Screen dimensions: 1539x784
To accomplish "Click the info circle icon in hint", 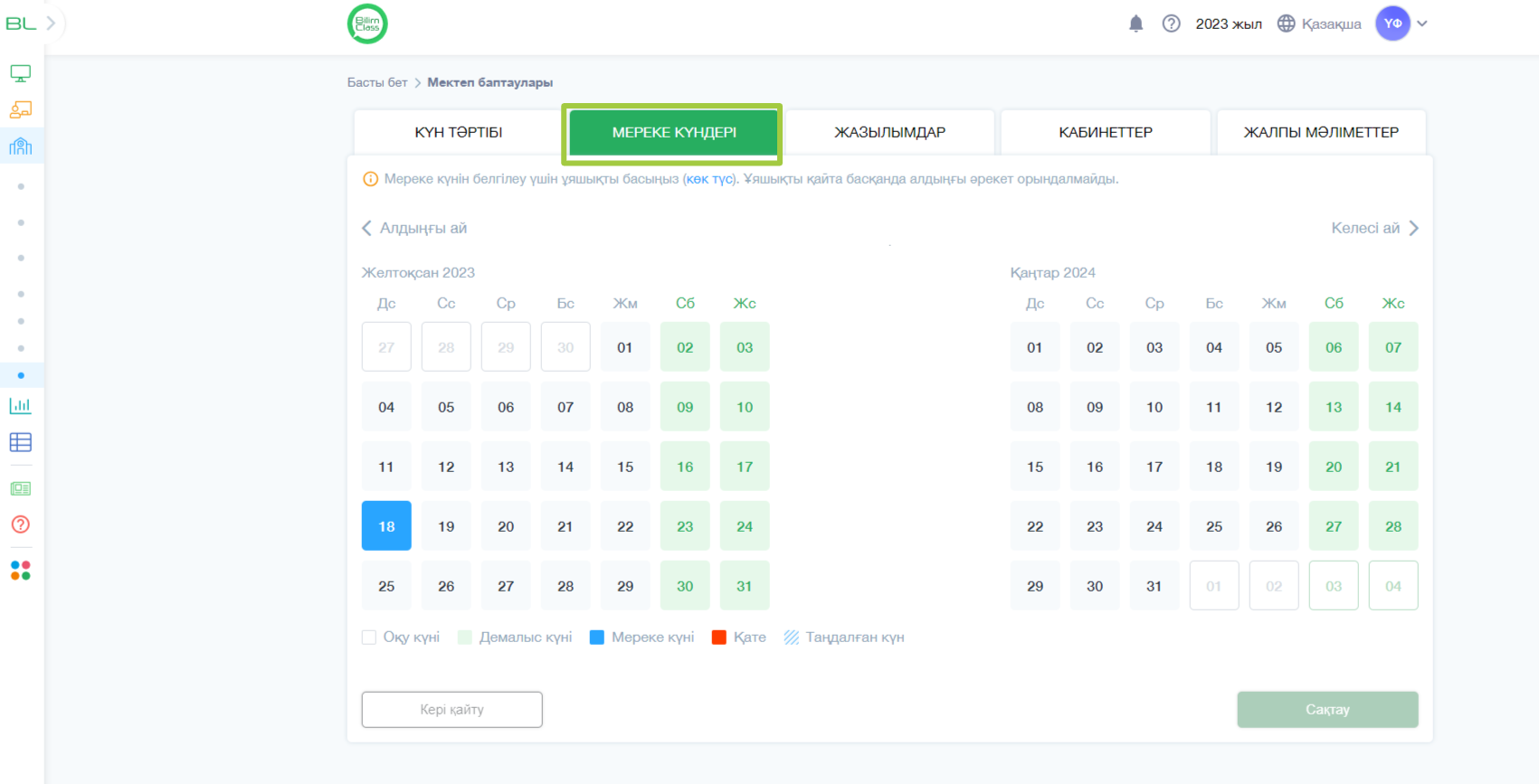I will [370, 179].
